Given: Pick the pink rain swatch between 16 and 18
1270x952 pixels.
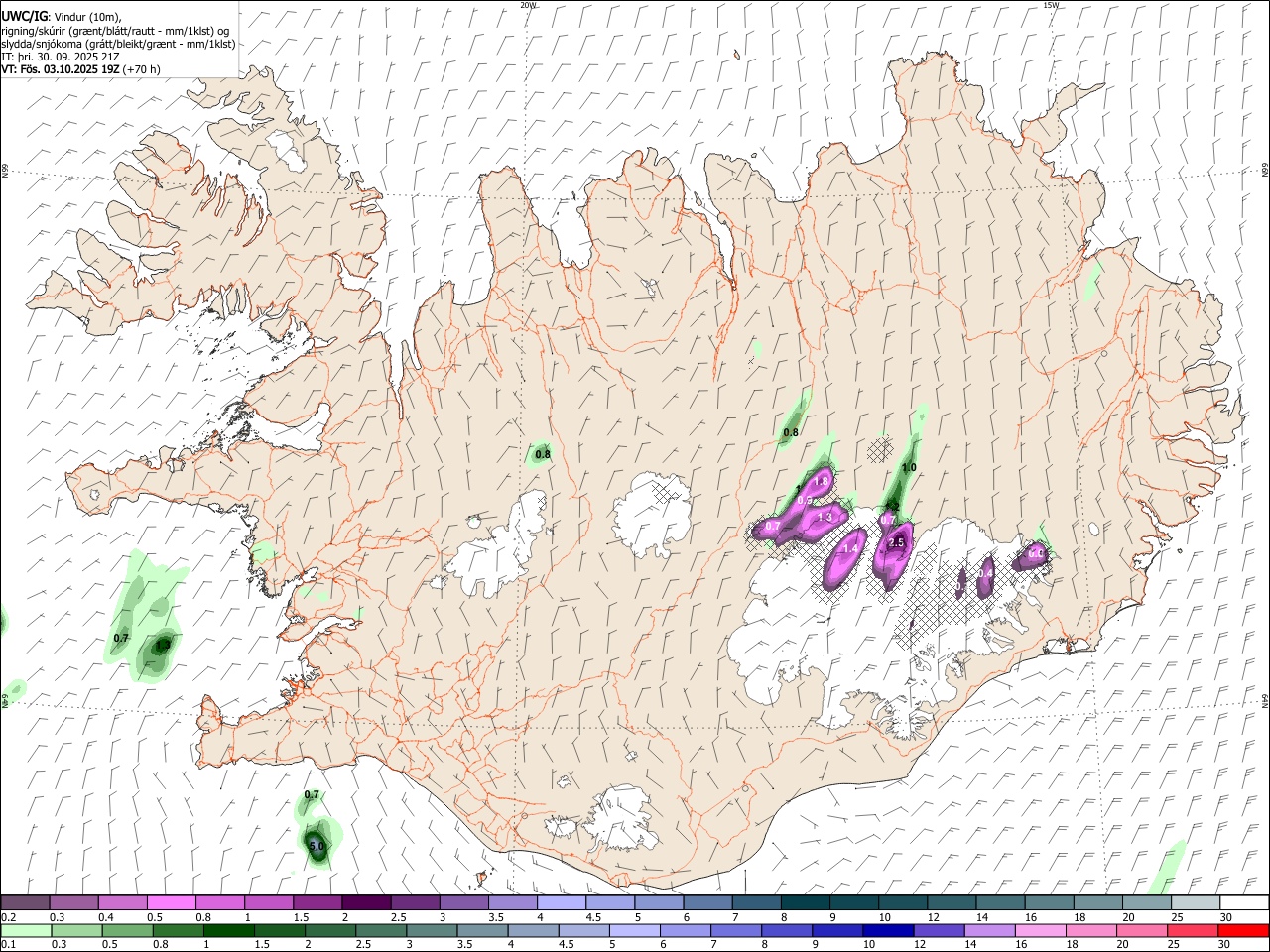Looking at the screenshot, I should [1040, 930].
